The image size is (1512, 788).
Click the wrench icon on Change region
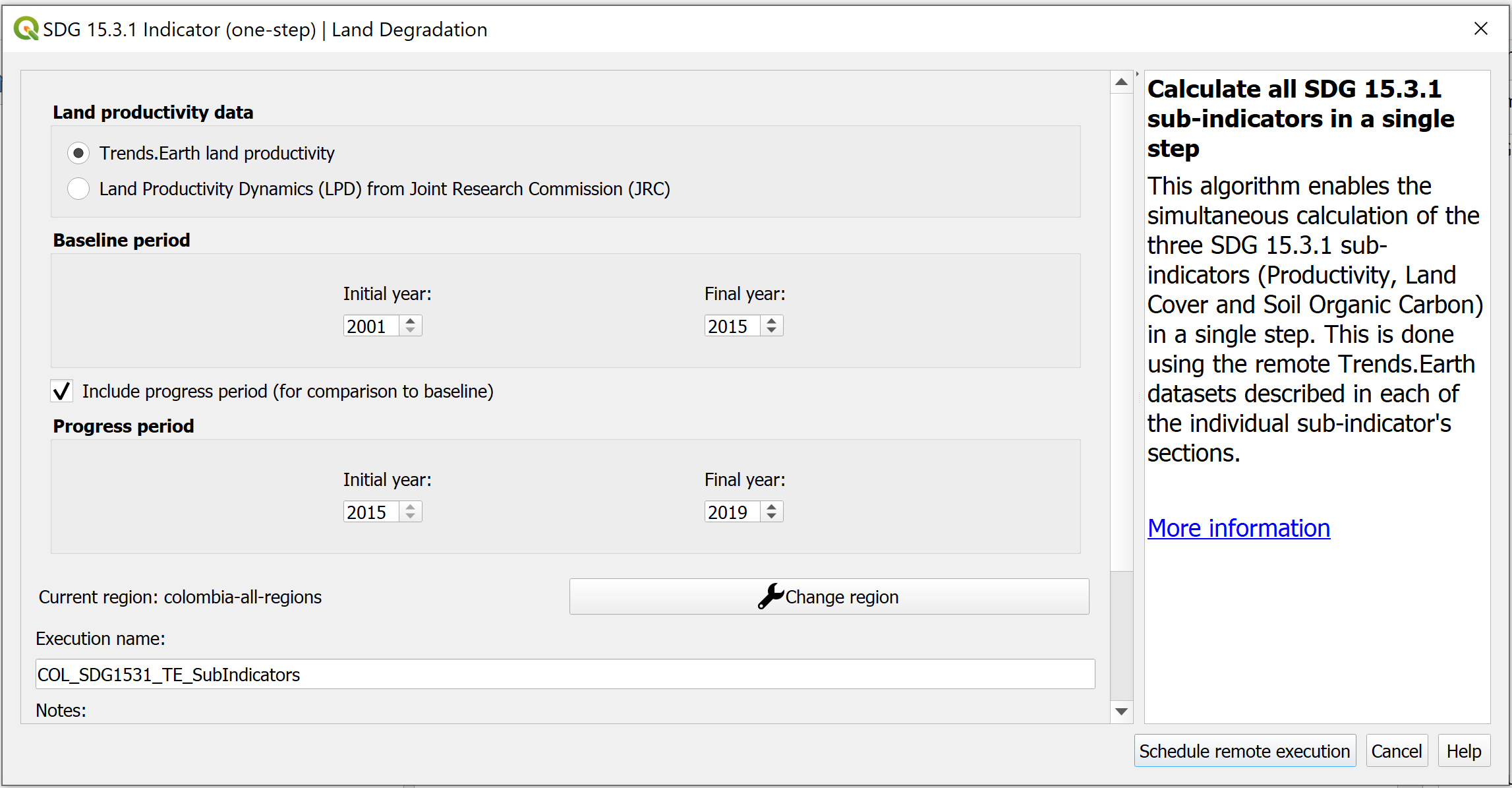point(770,596)
